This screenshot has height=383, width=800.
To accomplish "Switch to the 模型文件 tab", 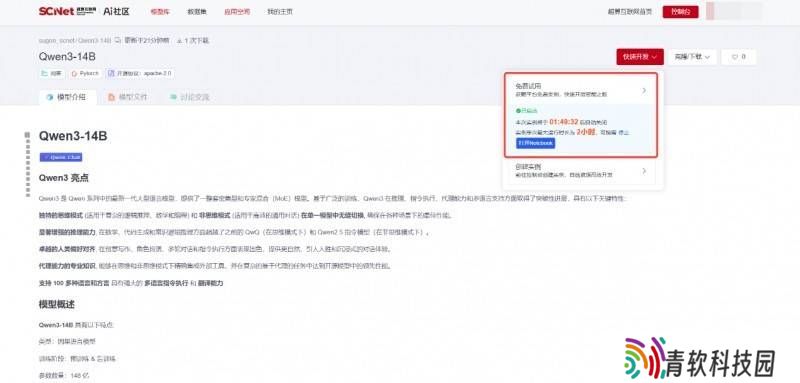I will pyautogui.click(x=128, y=97).
